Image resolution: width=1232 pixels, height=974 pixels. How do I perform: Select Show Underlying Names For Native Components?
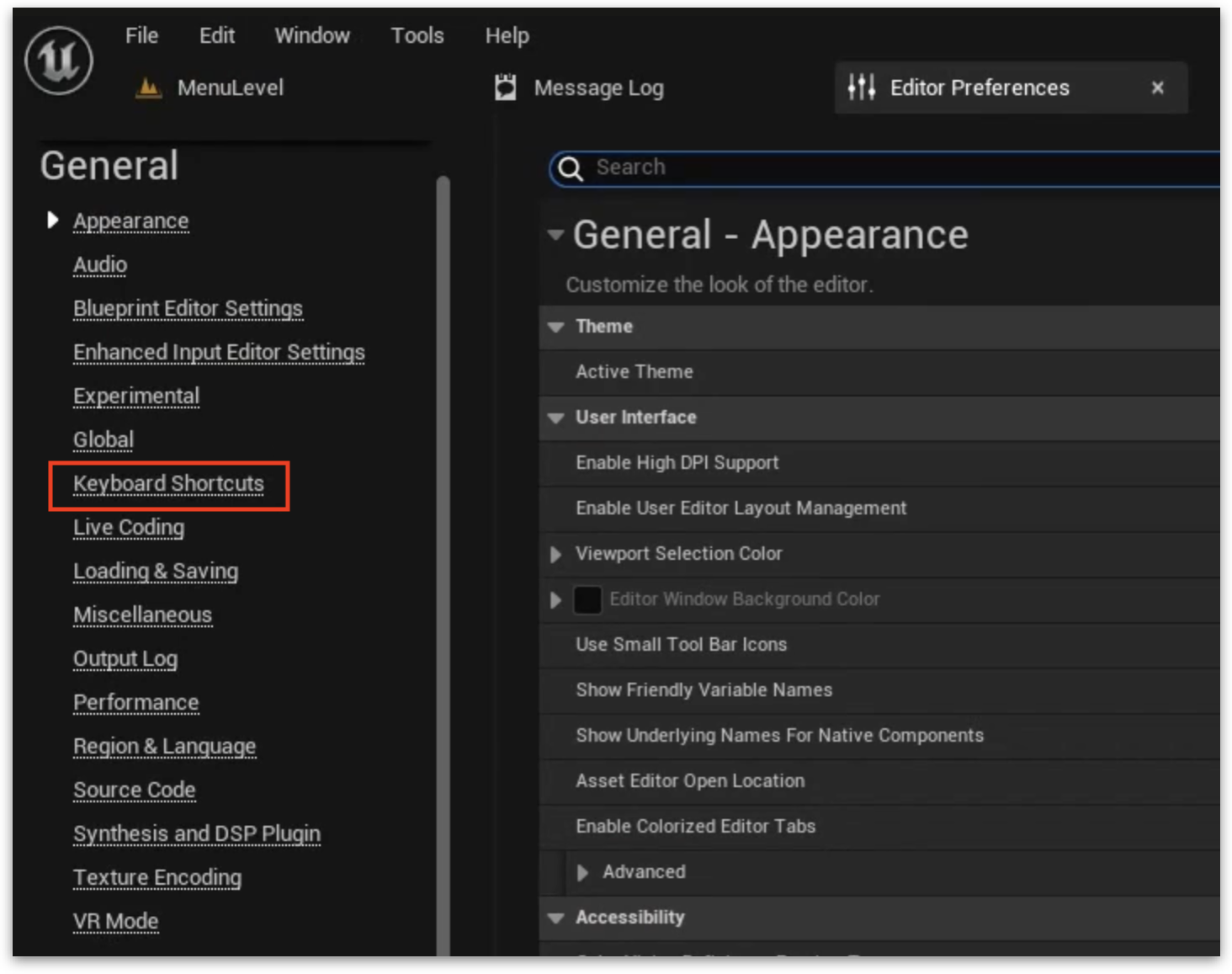pyautogui.click(x=879, y=736)
